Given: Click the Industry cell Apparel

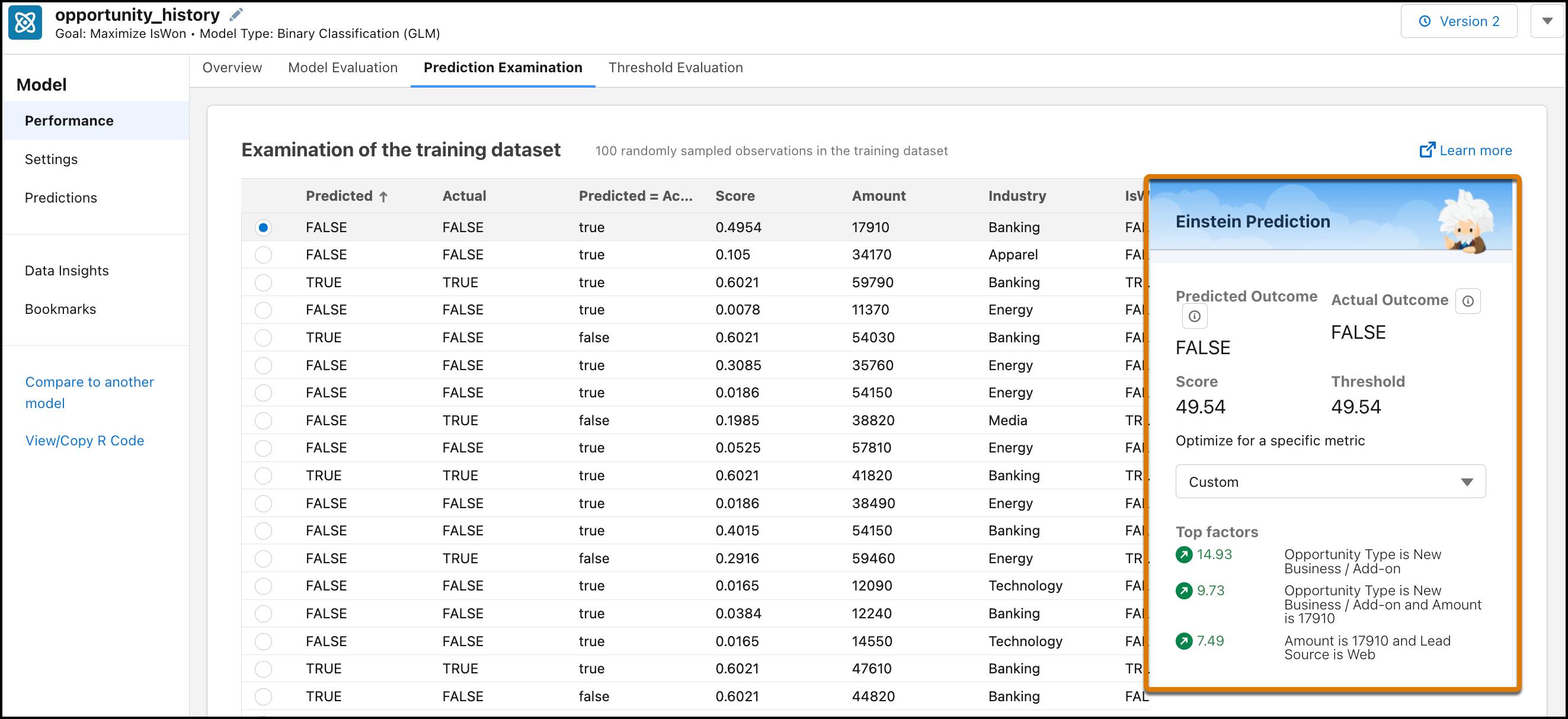Looking at the screenshot, I should 1013,255.
